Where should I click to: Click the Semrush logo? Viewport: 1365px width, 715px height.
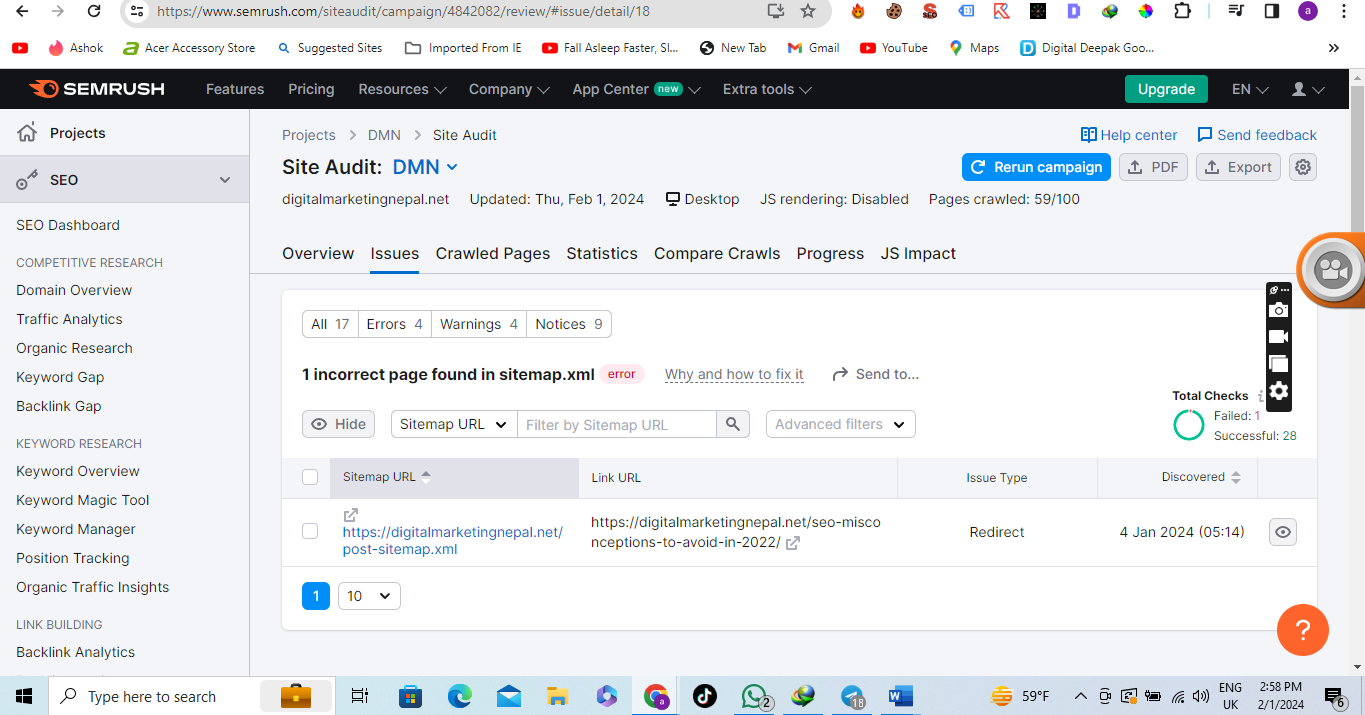click(x=97, y=89)
